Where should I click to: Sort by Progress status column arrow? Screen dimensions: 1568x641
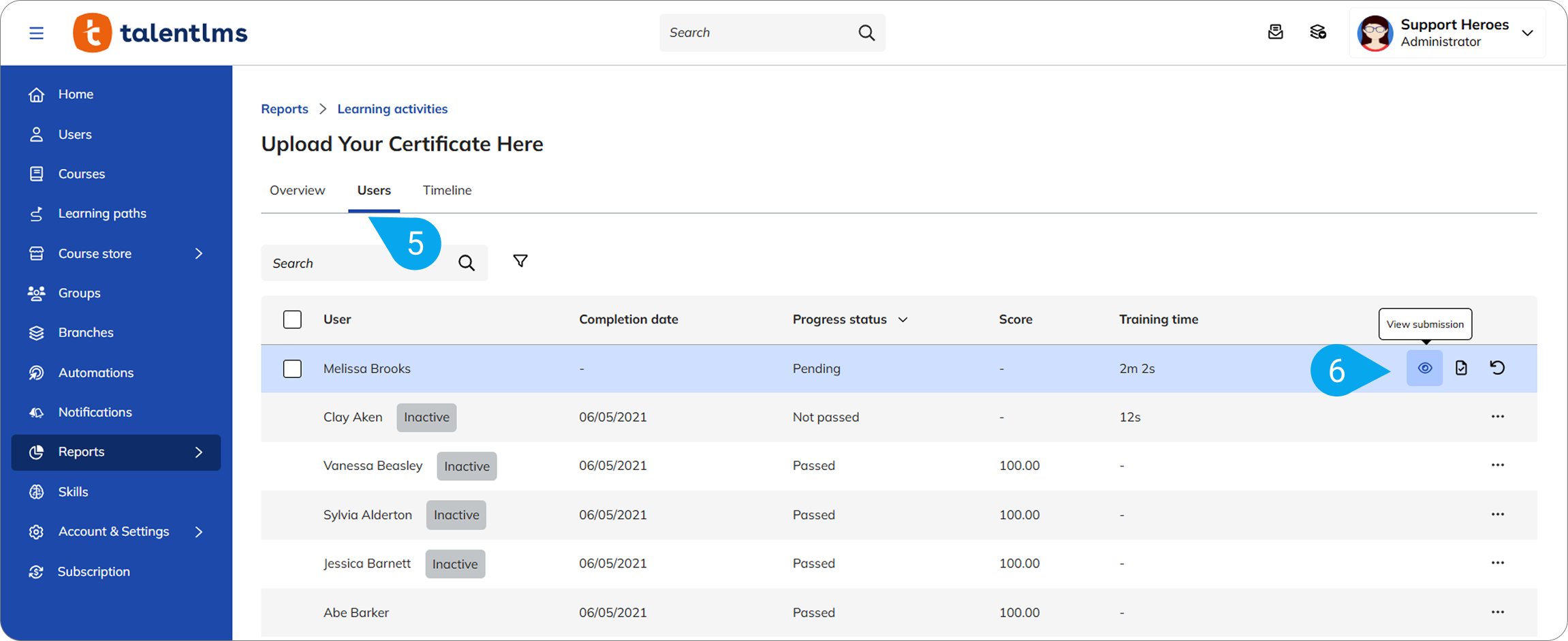(x=903, y=319)
